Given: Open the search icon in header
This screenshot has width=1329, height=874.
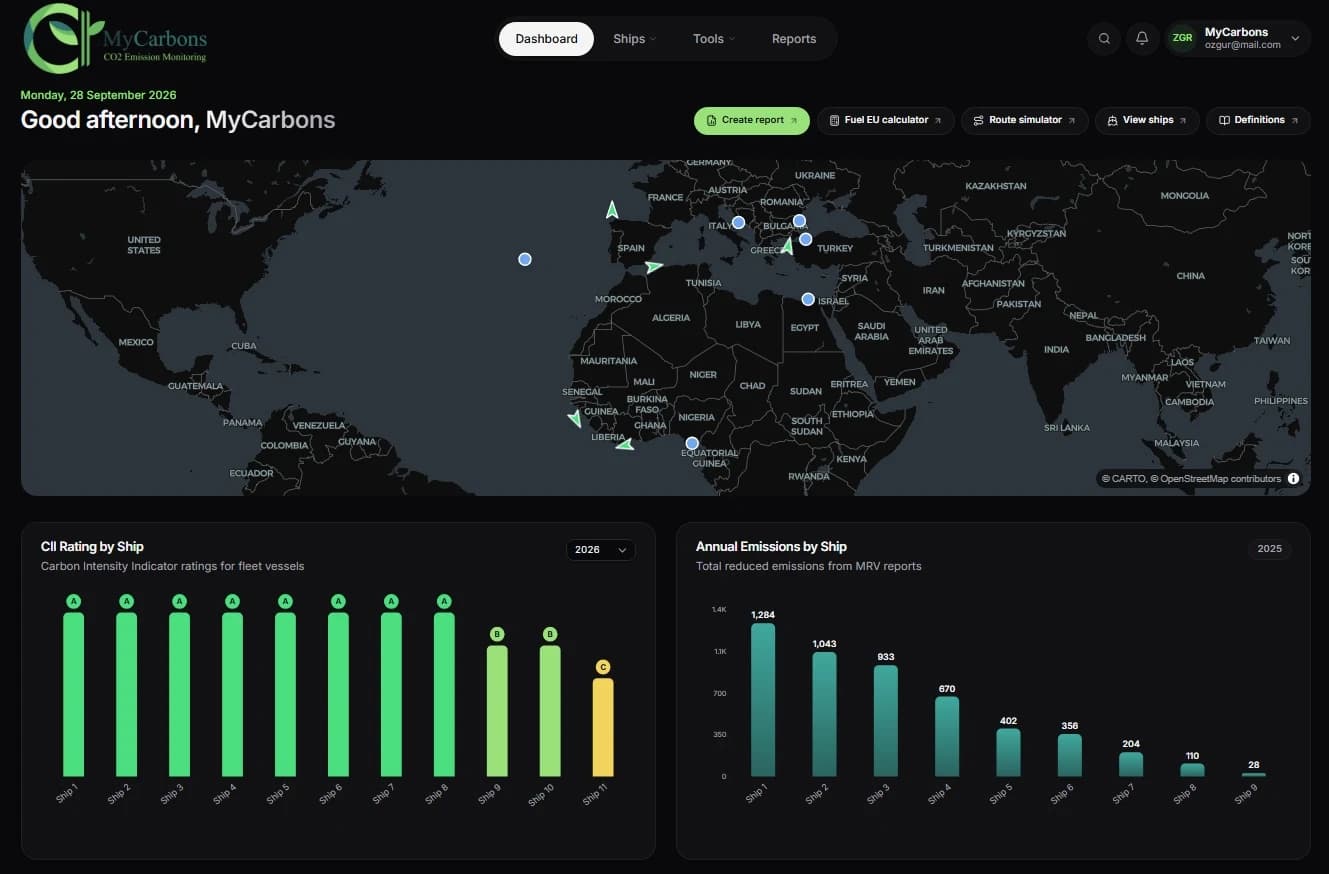Looking at the screenshot, I should pyautogui.click(x=1104, y=39).
